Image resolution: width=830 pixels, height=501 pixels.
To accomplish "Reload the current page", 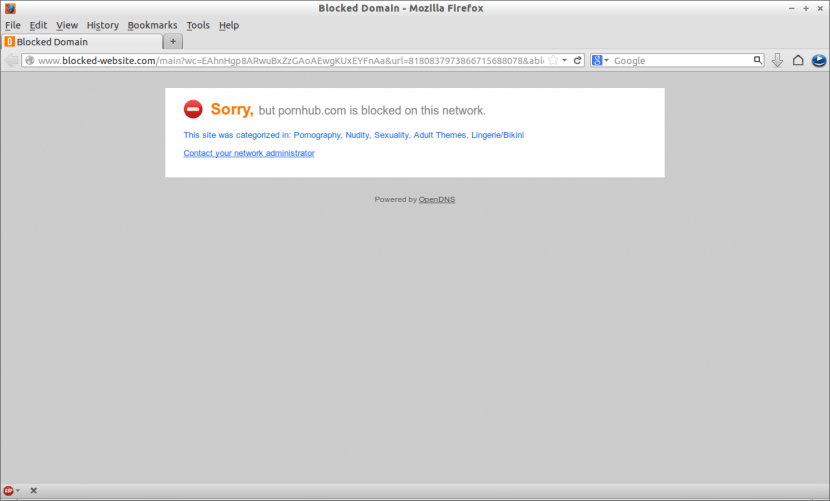I will click(x=578, y=60).
